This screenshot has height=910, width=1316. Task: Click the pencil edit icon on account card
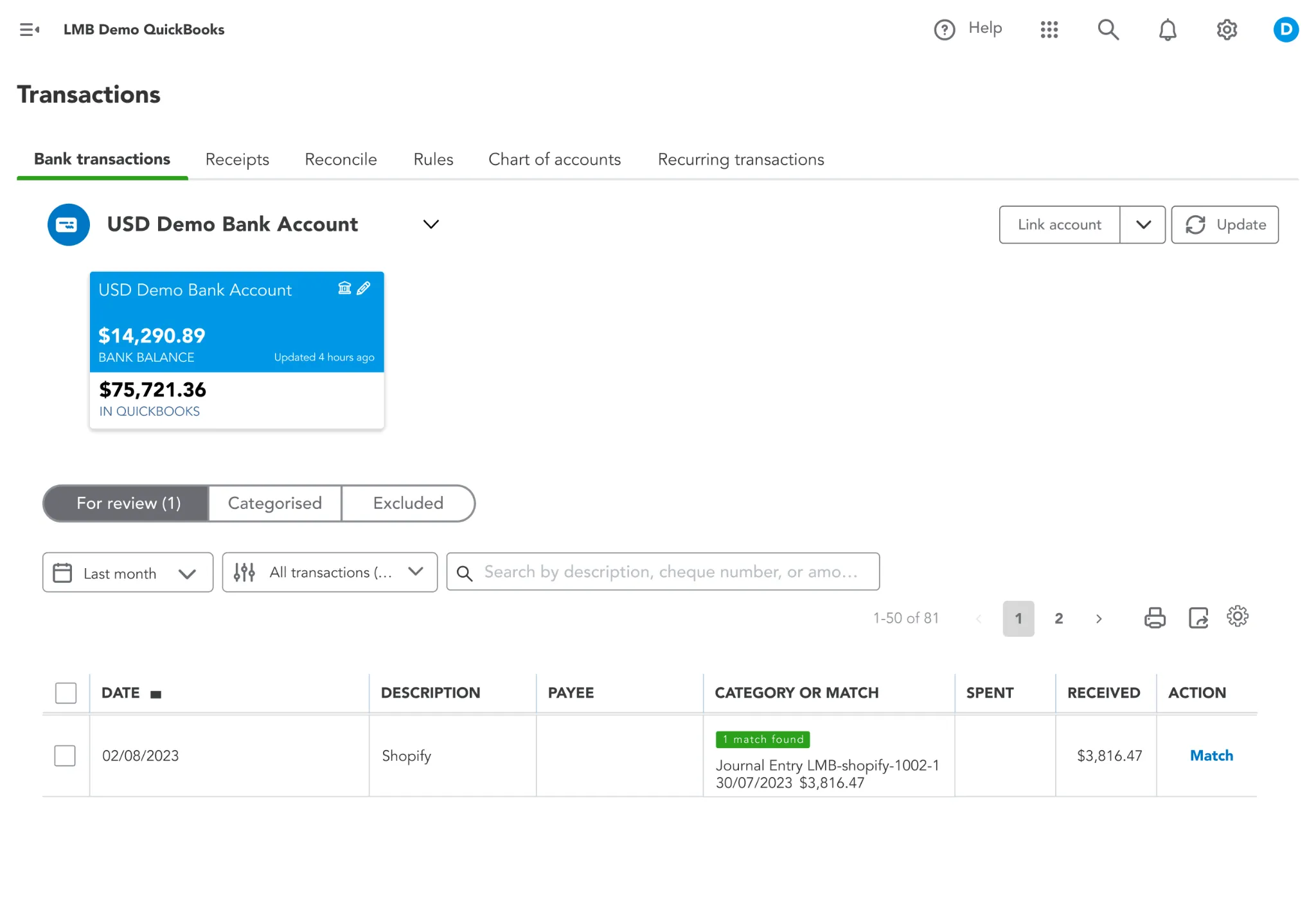coord(364,288)
